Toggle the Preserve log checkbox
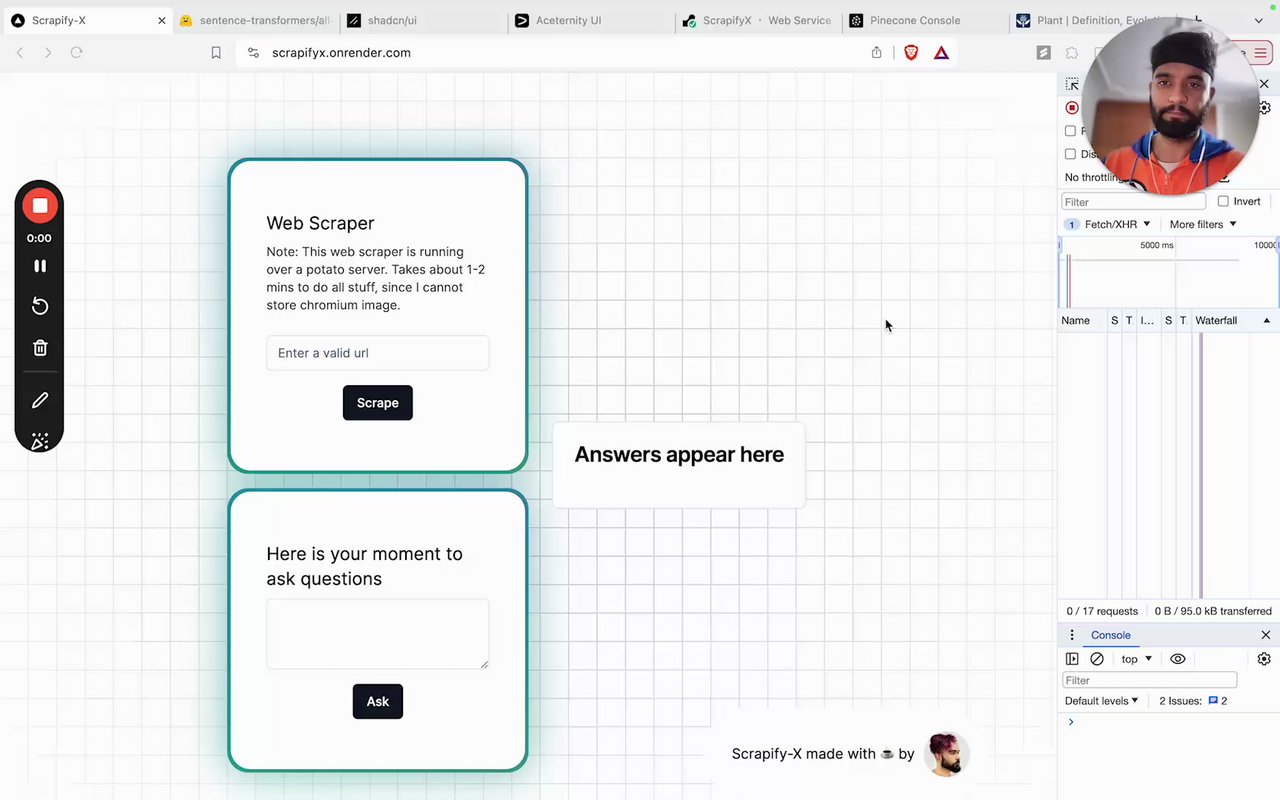The height and width of the screenshot is (800, 1280). (1070, 131)
